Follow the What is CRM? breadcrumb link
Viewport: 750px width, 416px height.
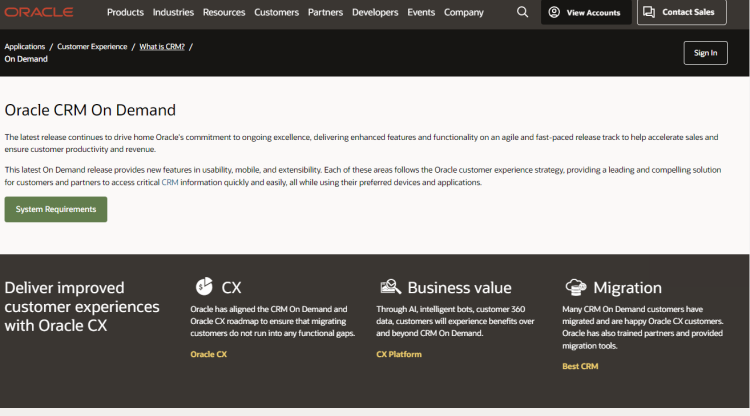(162, 46)
